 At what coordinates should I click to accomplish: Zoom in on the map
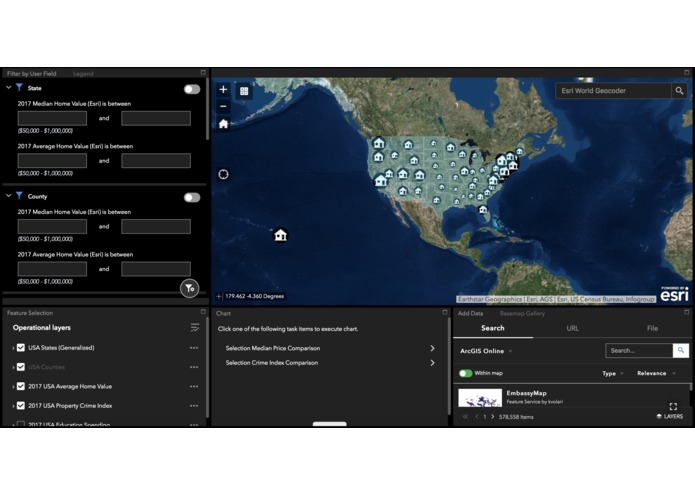pos(223,89)
